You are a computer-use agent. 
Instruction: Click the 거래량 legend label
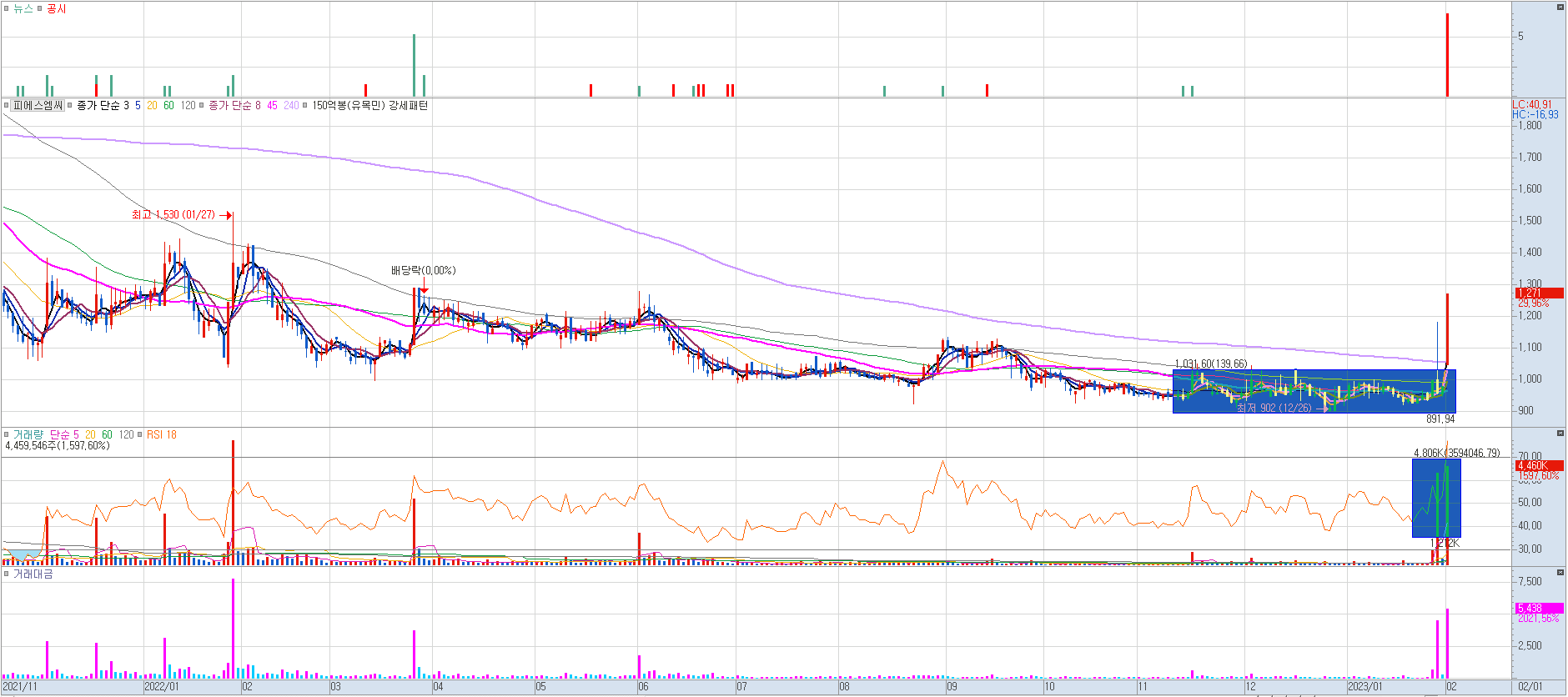(28, 434)
